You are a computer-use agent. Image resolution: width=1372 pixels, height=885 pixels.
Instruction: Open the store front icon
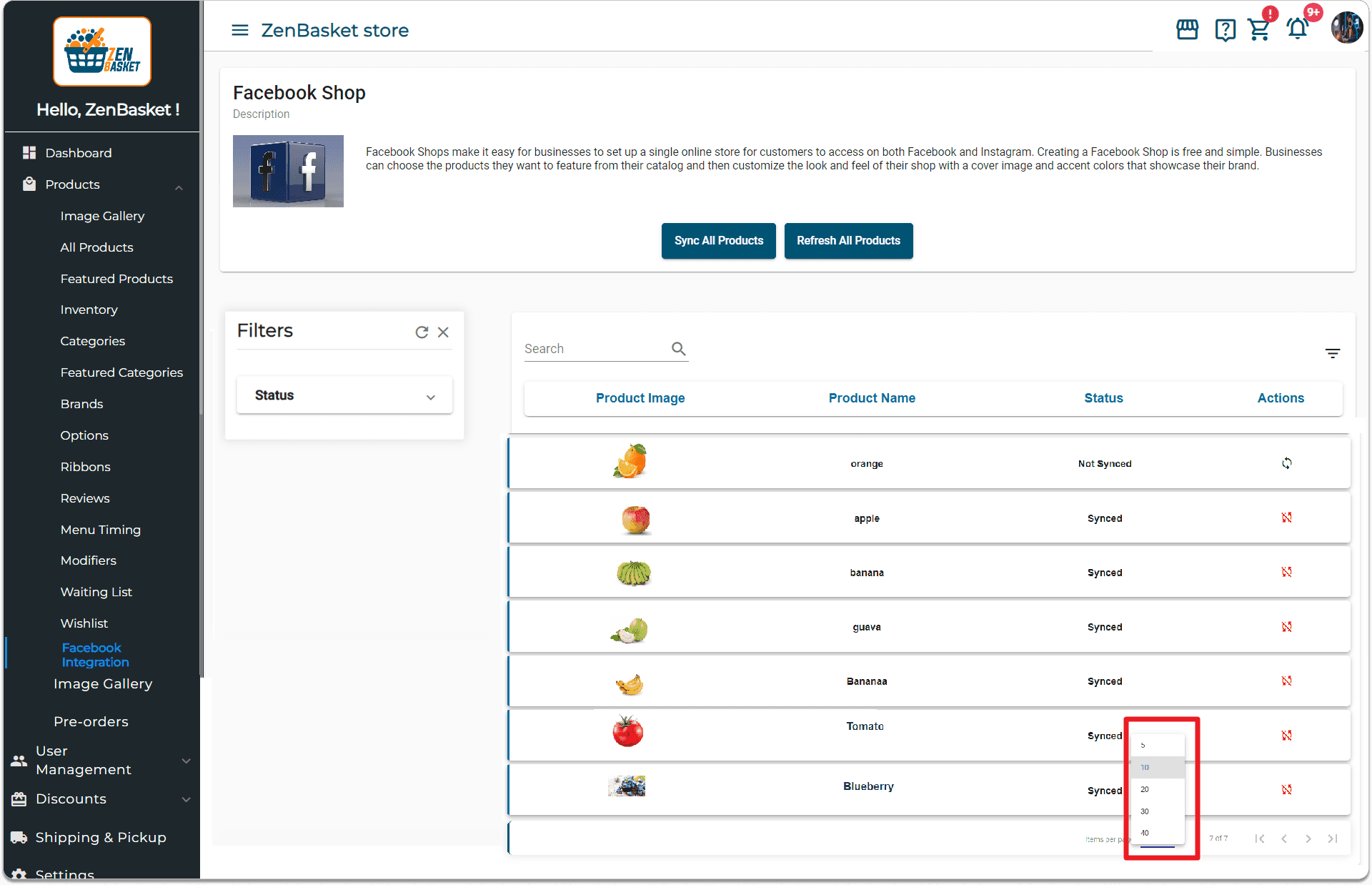(1187, 29)
